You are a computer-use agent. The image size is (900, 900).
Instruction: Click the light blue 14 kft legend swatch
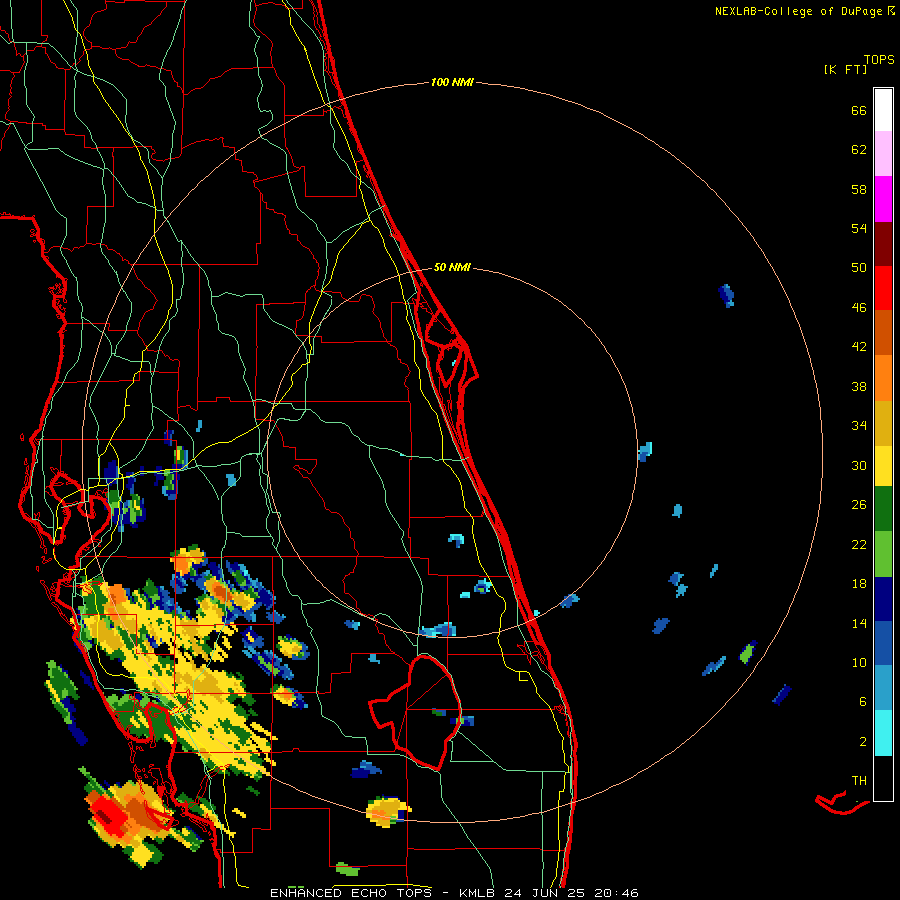[x=883, y=688]
